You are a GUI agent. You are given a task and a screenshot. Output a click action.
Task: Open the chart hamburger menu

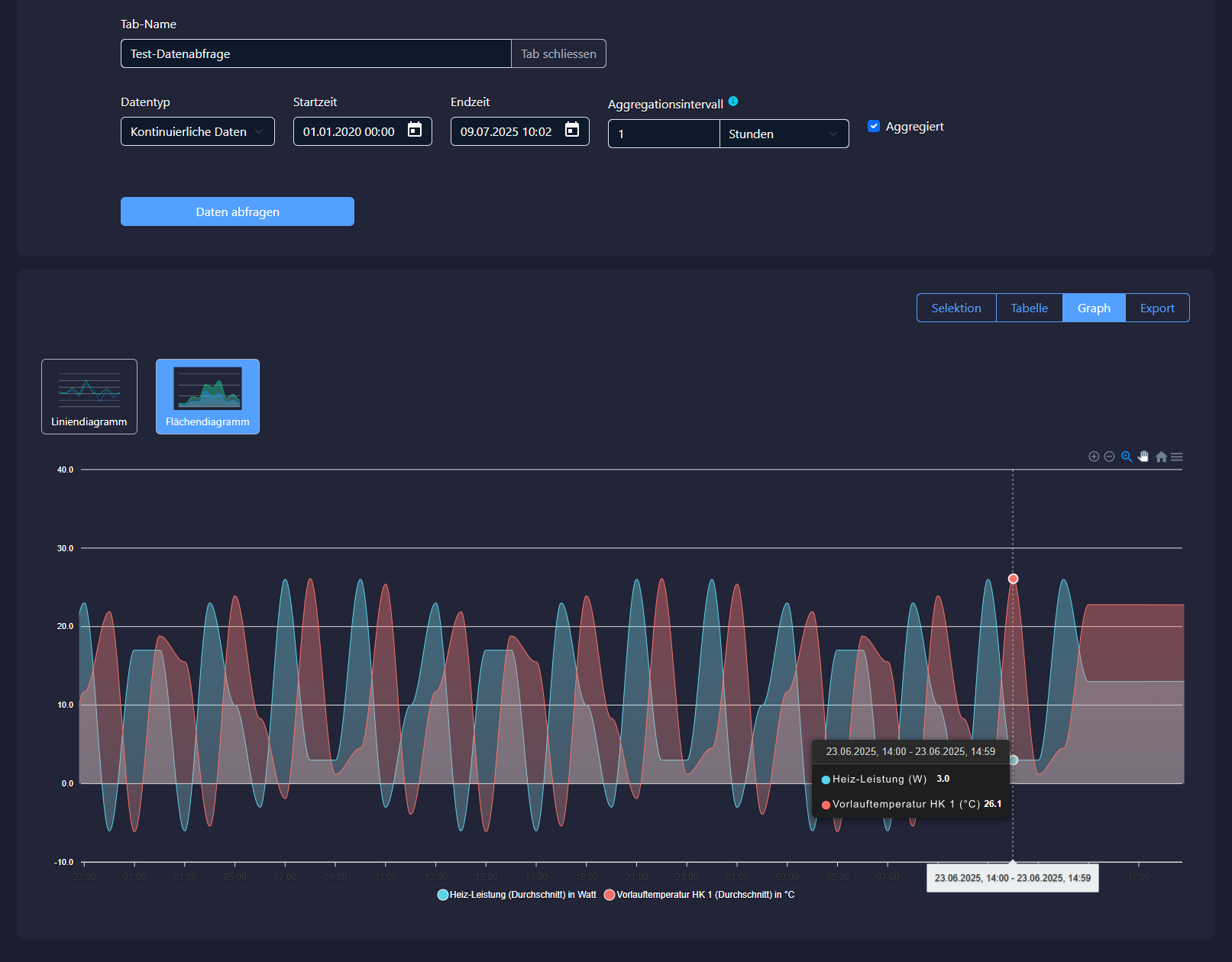pos(1177,457)
